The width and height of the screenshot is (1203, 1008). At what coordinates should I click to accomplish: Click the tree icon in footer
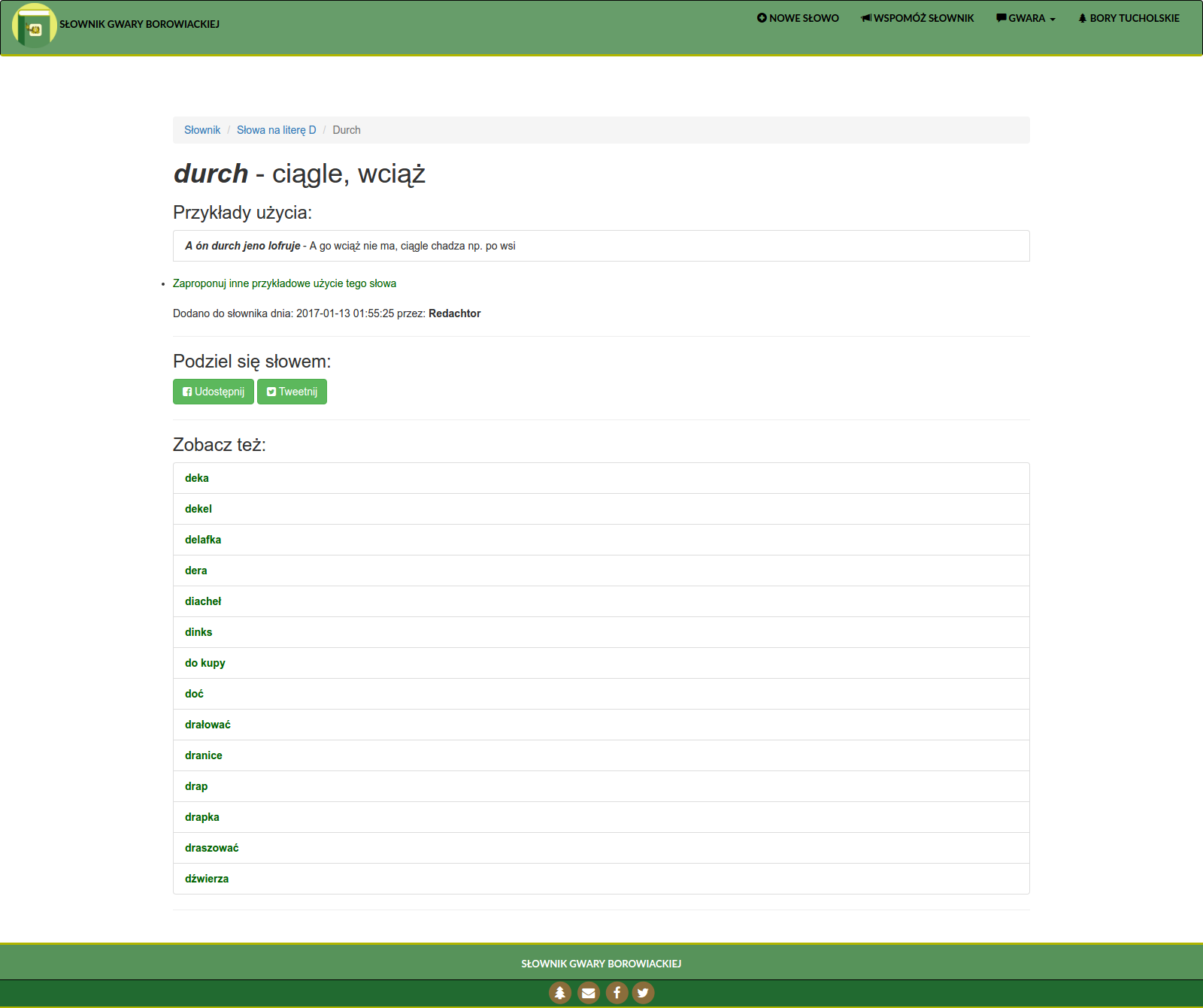[x=560, y=993]
